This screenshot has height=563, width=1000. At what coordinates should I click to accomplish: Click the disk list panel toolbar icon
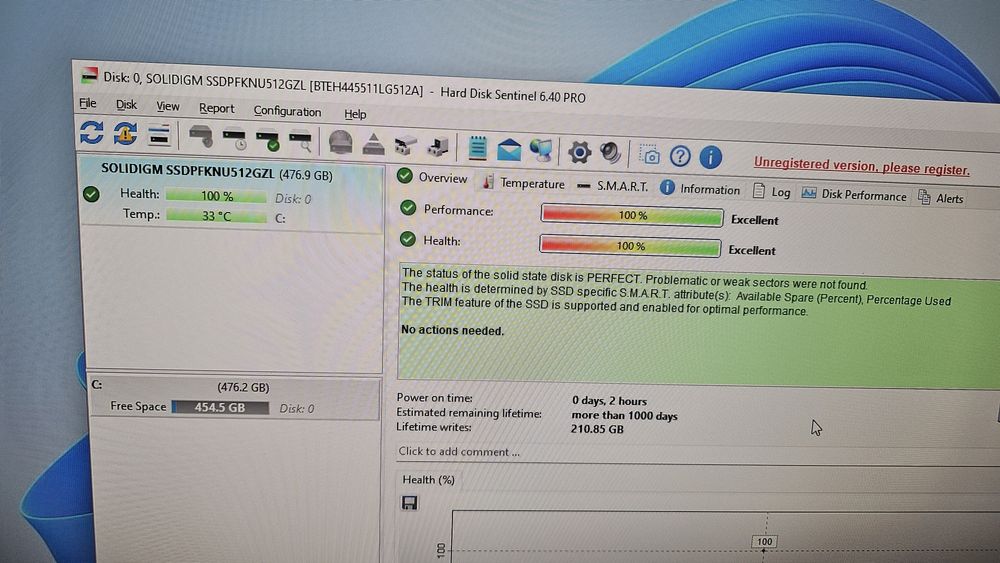[x=158, y=135]
